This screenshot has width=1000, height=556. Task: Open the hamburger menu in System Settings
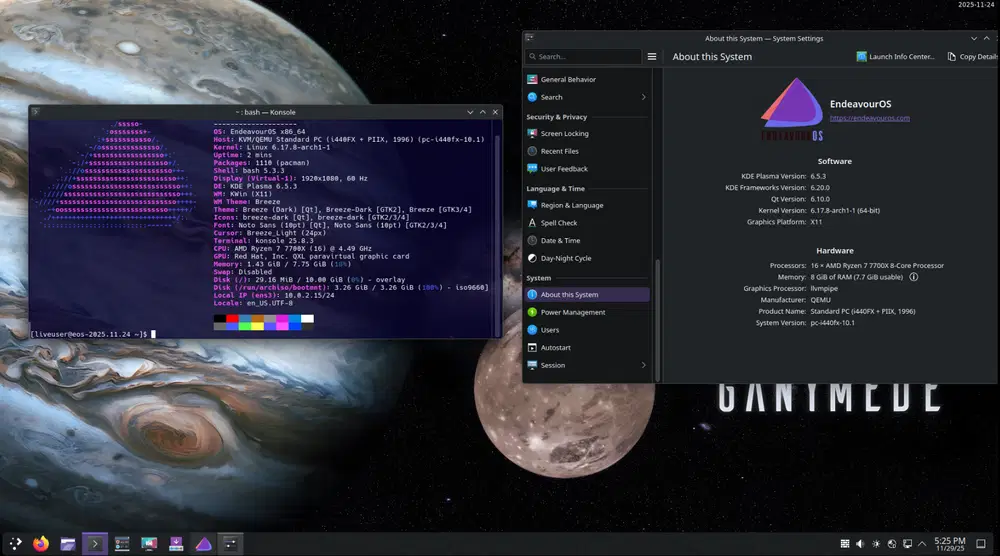point(652,57)
